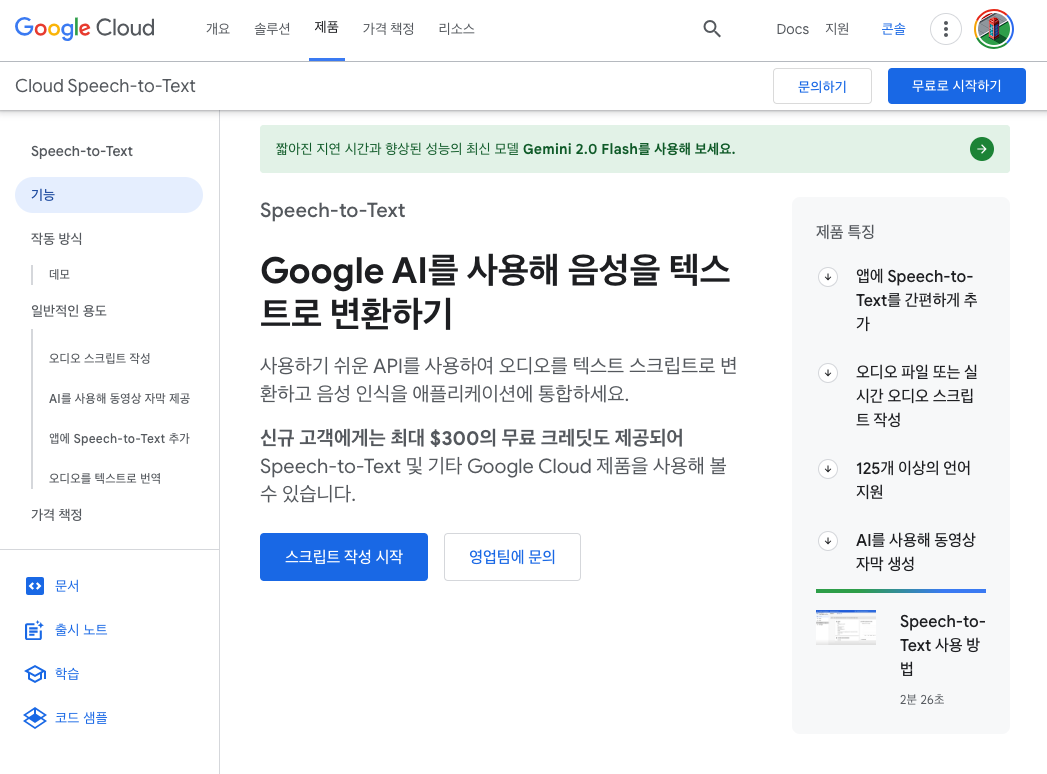
Task: Select '앱에 Speech-to-Text 추가' sidebar item
Action: 120,438
